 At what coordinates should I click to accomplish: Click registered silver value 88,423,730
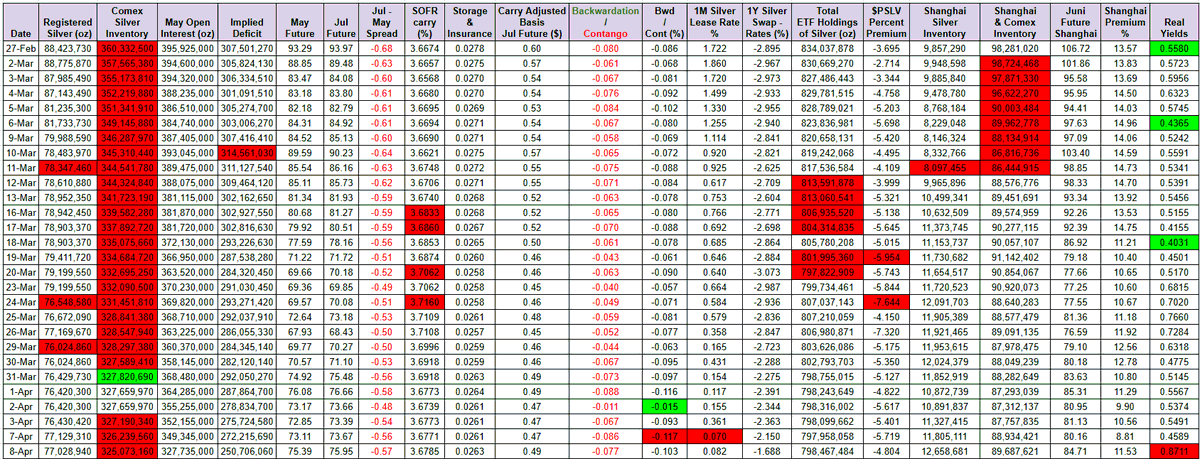[x=70, y=48]
